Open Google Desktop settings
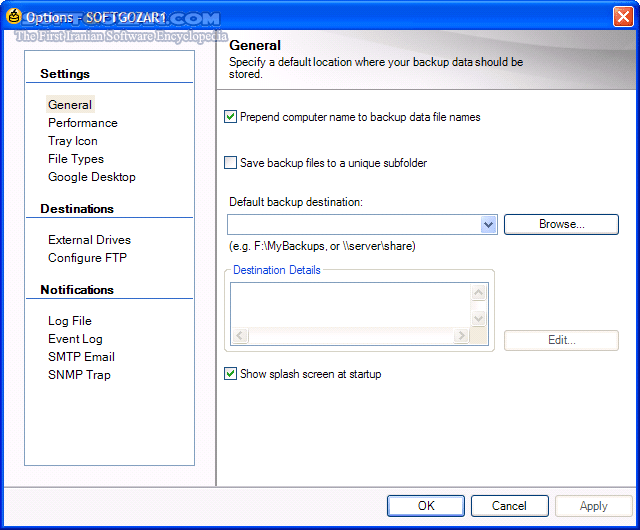The image size is (640, 530). pos(92,177)
